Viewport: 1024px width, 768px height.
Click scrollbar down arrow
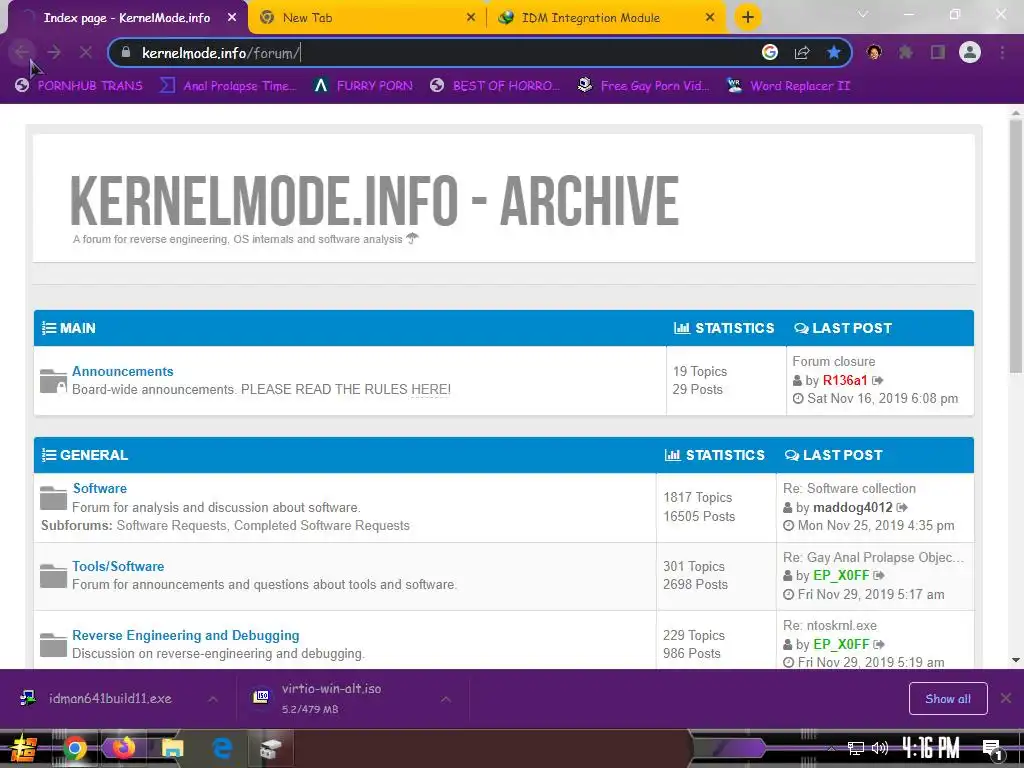[x=1015, y=660]
